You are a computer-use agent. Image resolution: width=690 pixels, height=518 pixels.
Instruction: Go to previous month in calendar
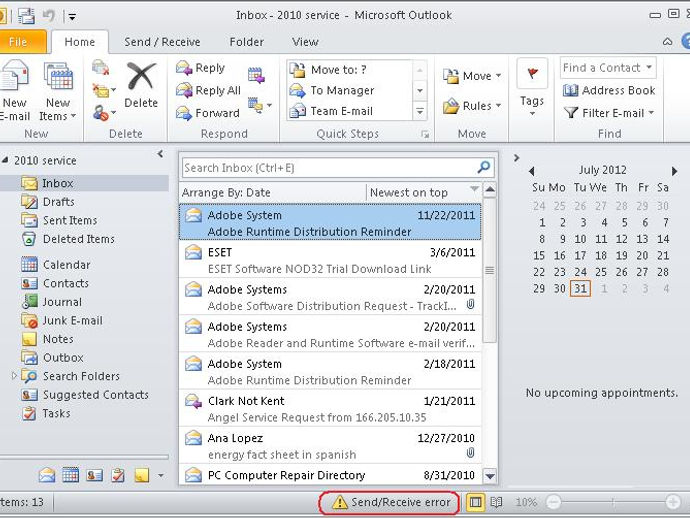pos(532,171)
